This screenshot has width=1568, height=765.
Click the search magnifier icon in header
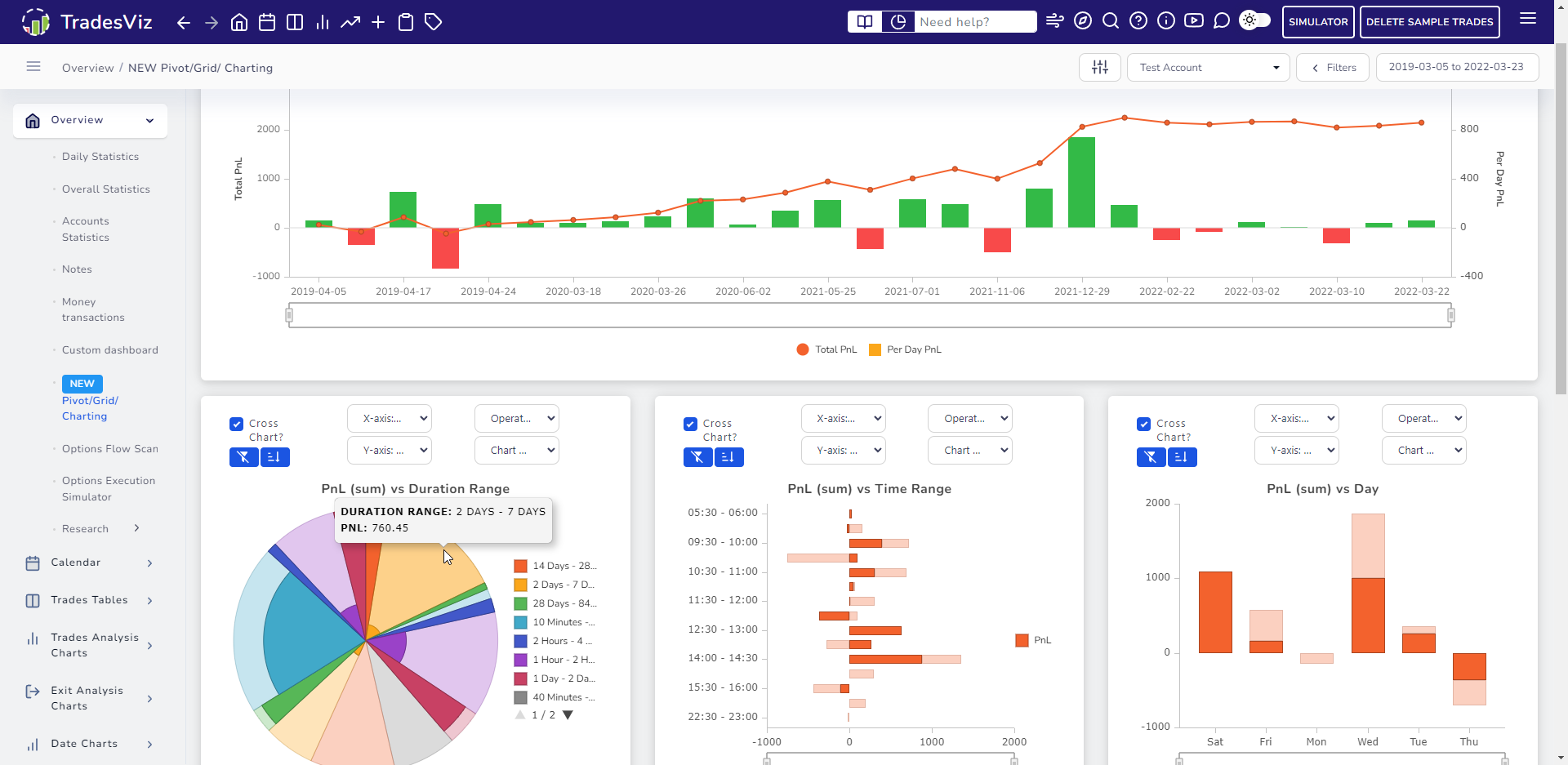pyautogui.click(x=1111, y=21)
